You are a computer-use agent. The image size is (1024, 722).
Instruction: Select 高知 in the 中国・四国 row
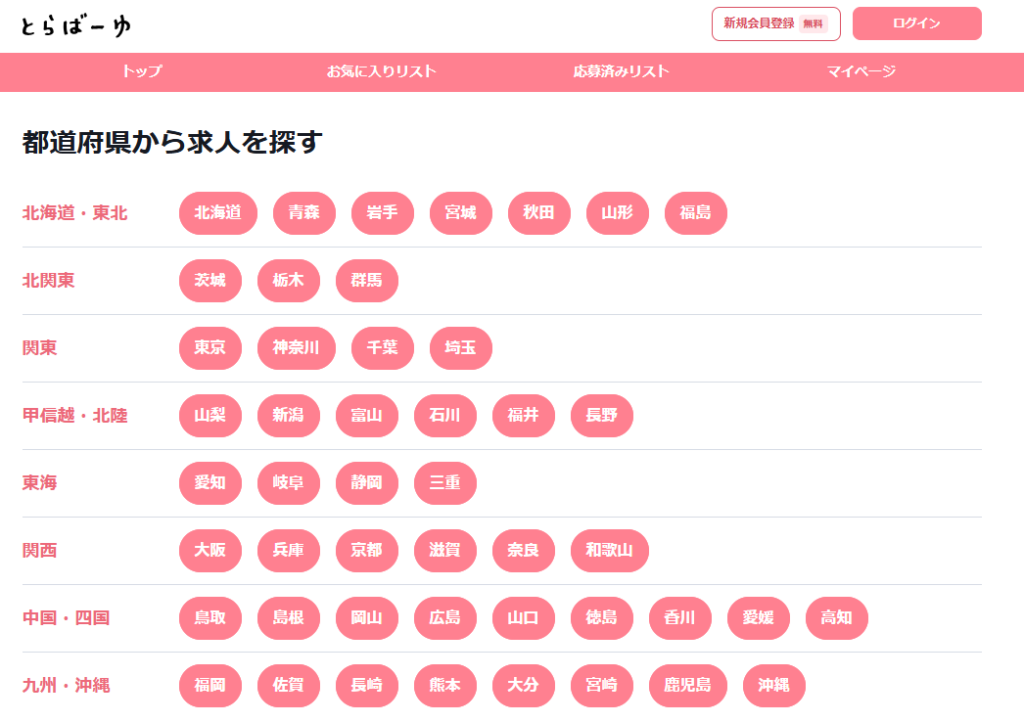837,618
